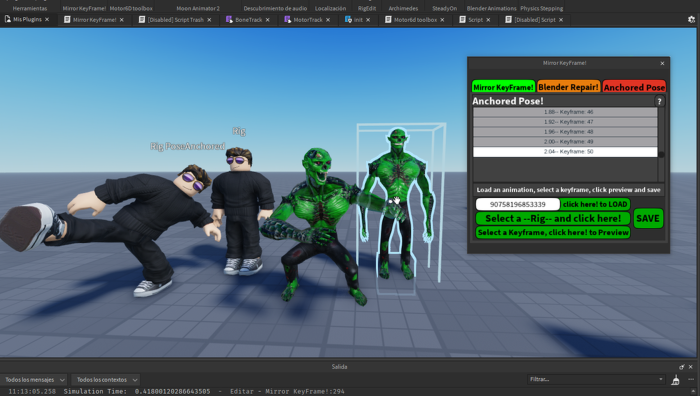Open the help question mark in Anchored Pose
The width and height of the screenshot is (700, 396).
pos(659,101)
